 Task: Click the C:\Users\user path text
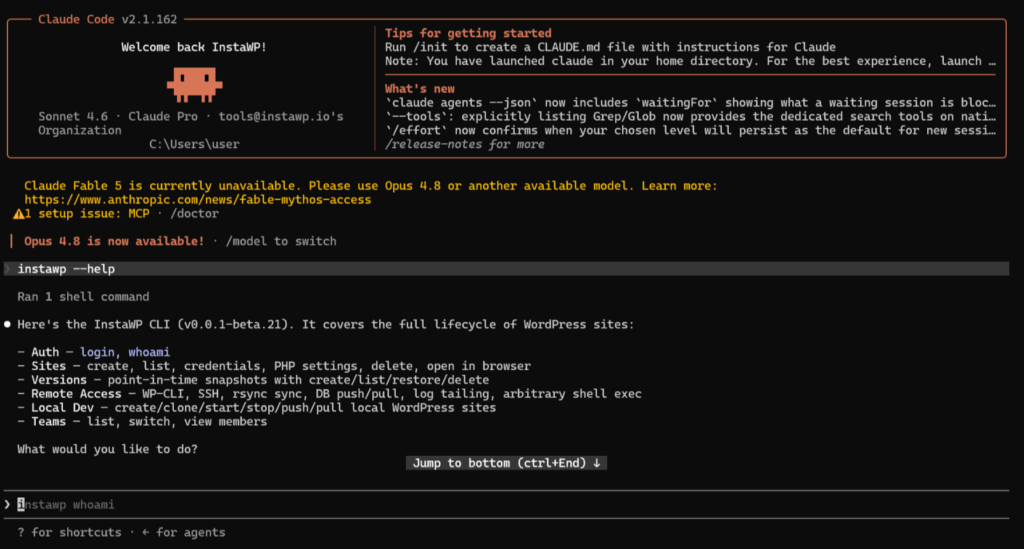[x=194, y=144]
